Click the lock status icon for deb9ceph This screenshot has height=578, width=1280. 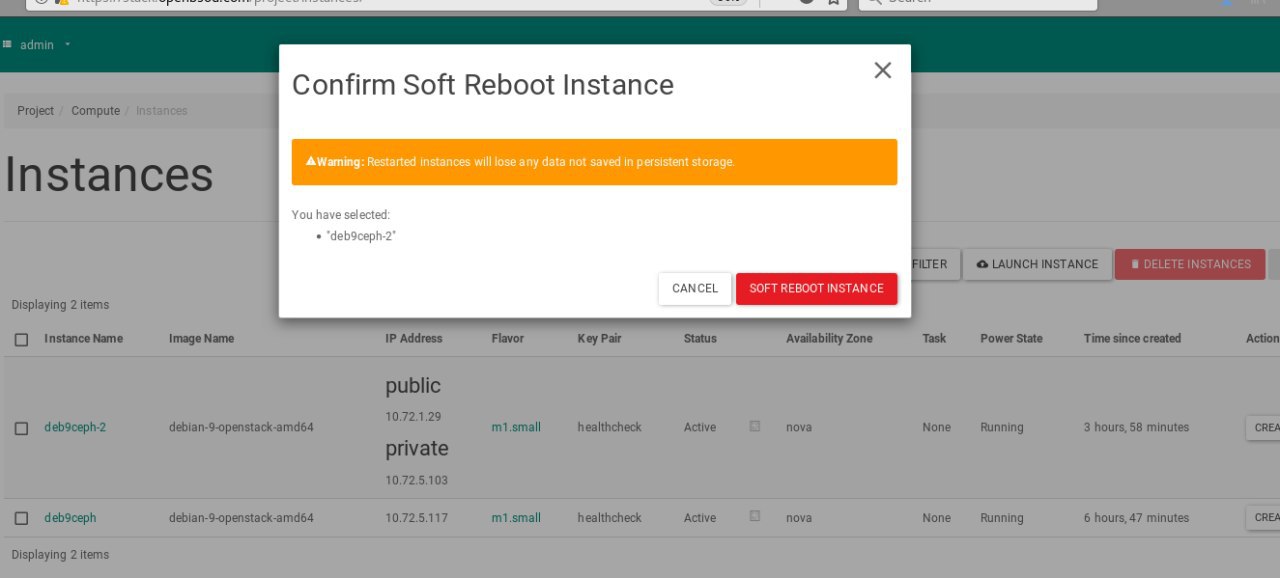pos(755,516)
